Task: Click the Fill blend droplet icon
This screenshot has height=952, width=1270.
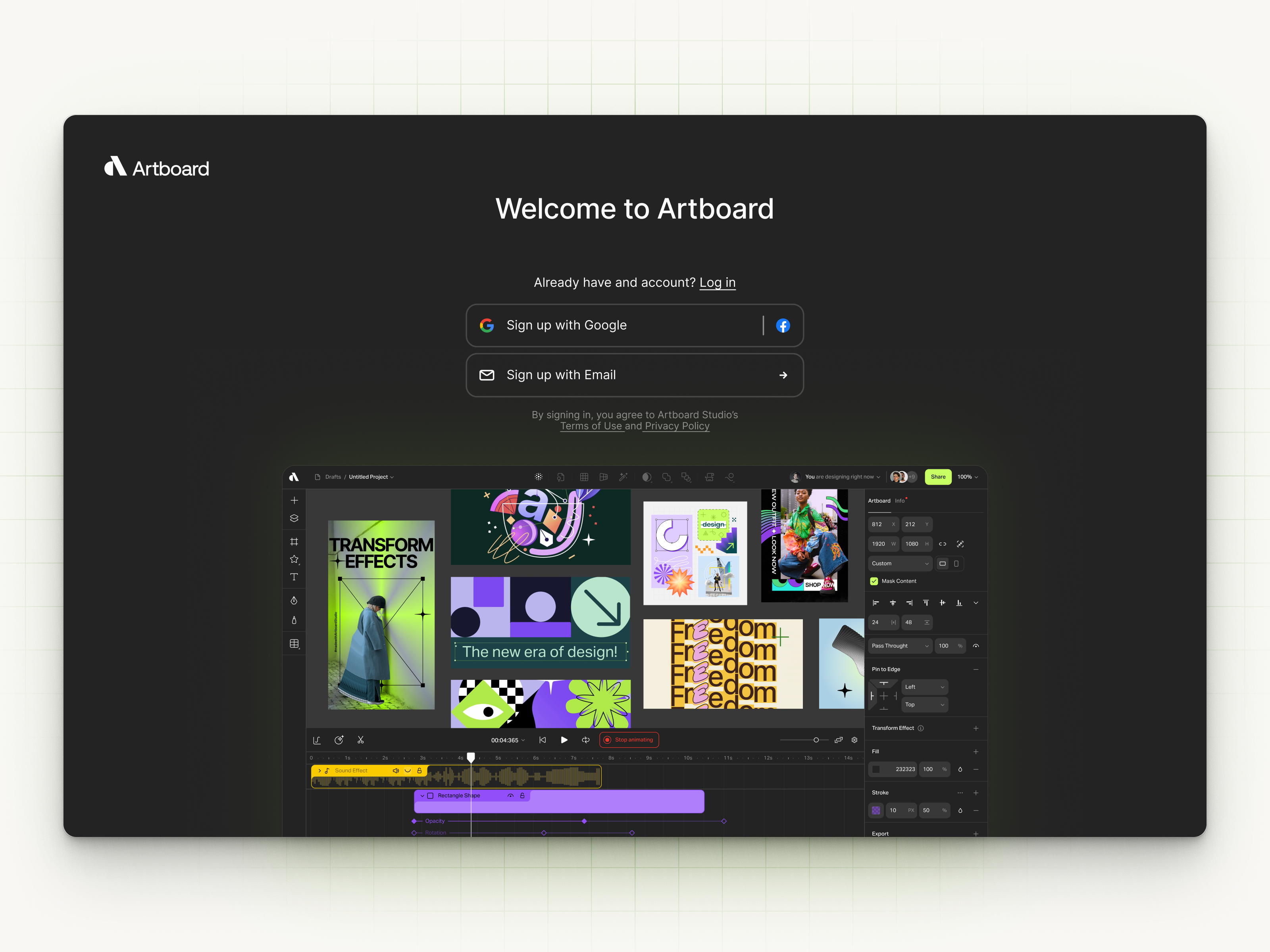Action: tap(960, 770)
